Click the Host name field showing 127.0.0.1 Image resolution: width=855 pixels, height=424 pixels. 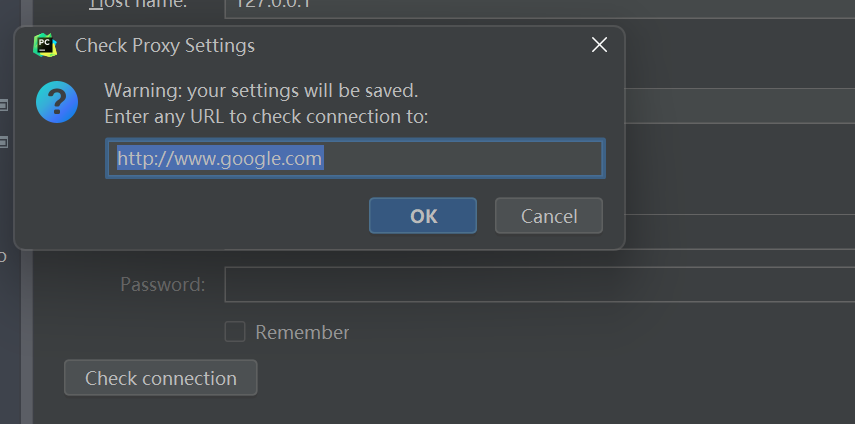pyautogui.click(x=540, y=8)
